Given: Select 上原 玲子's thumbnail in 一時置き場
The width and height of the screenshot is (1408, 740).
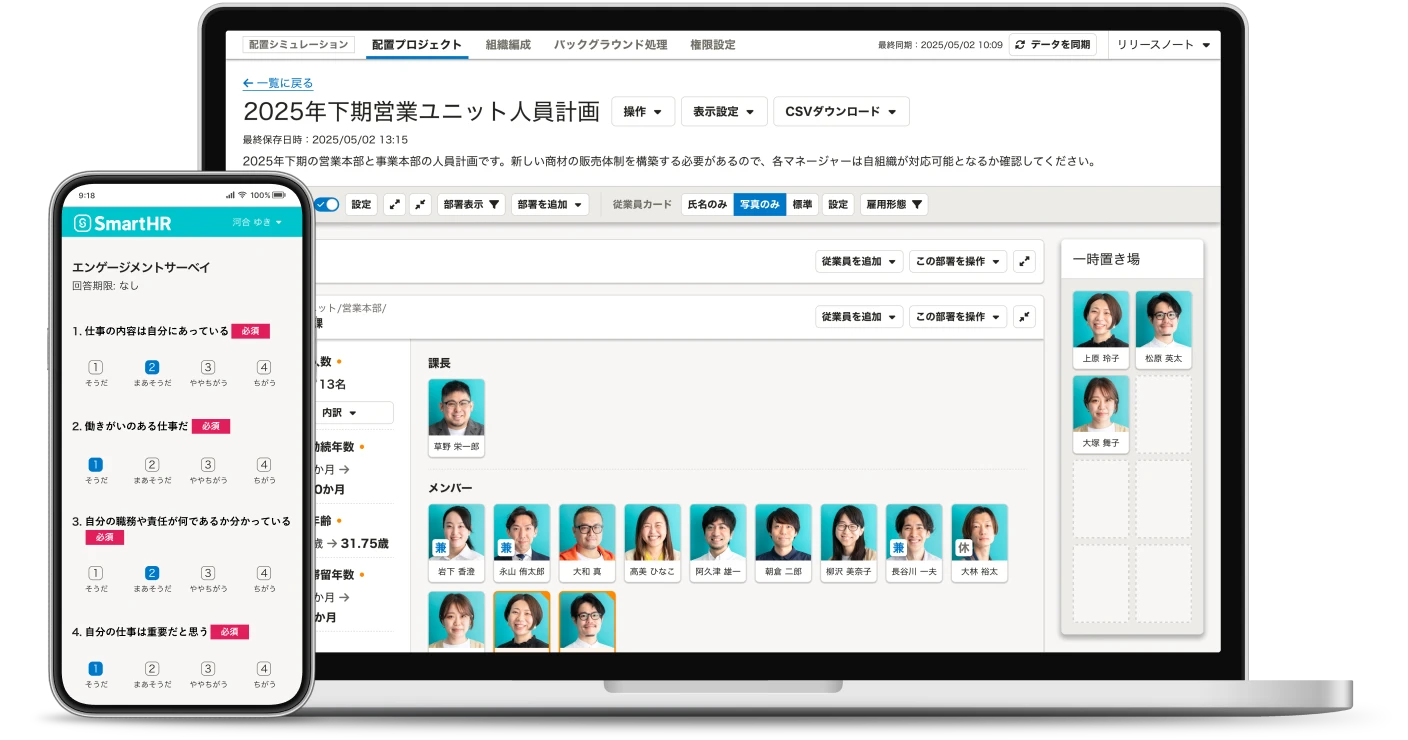Looking at the screenshot, I should click(1100, 318).
